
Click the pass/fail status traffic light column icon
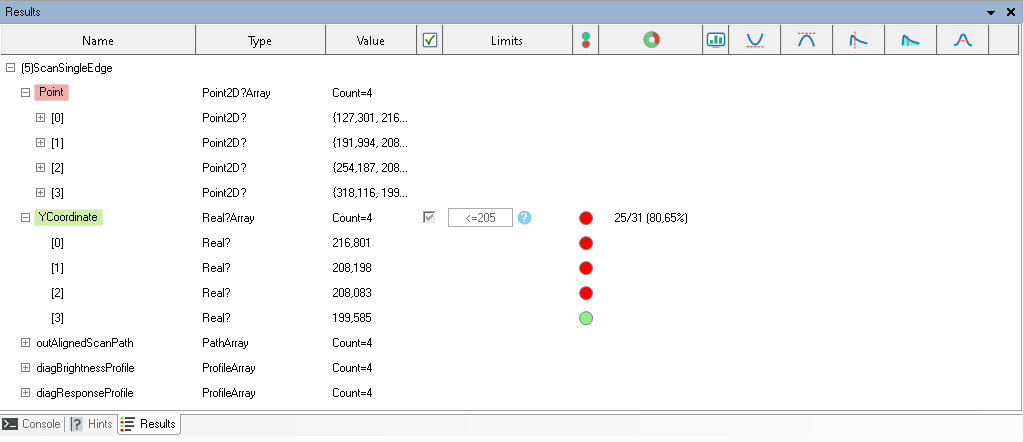pyautogui.click(x=586, y=41)
